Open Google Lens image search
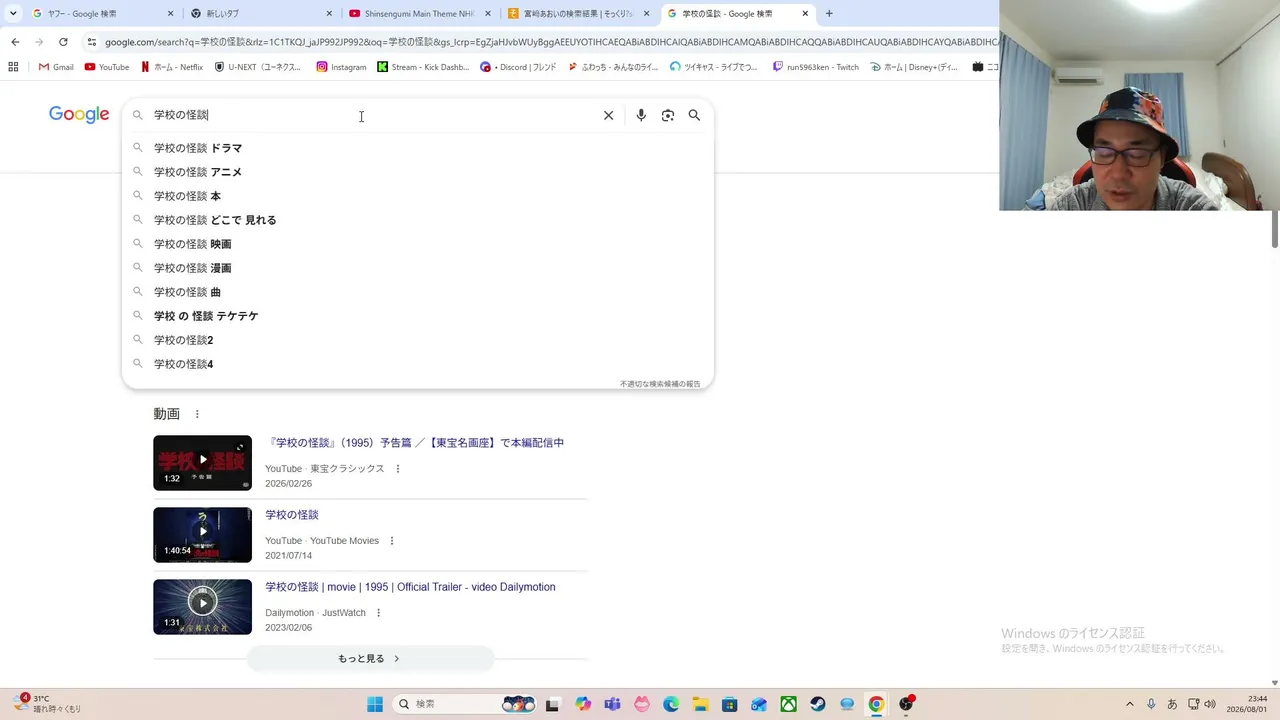 coord(668,115)
